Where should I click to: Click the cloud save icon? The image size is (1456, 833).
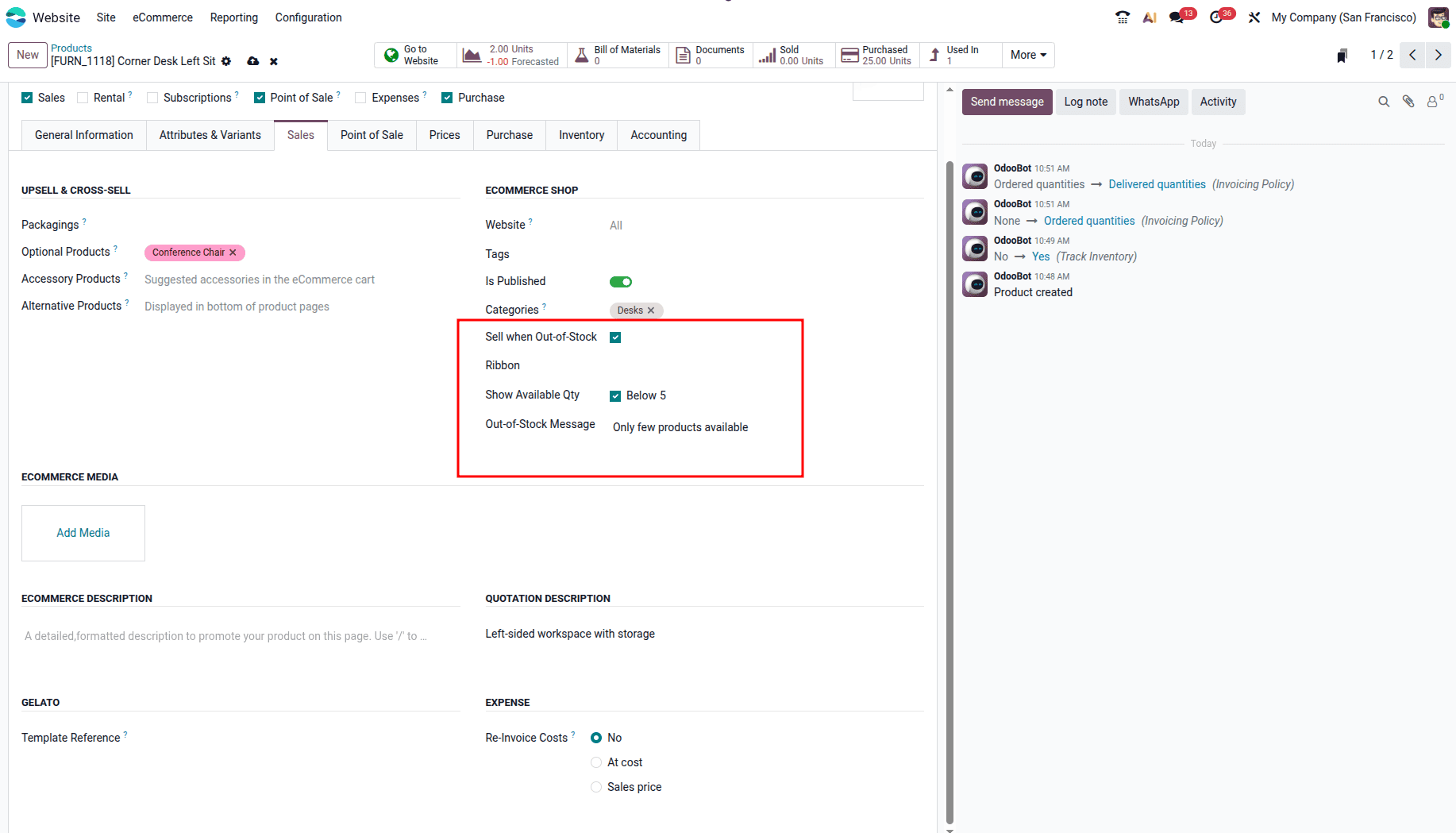pos(253,61)
